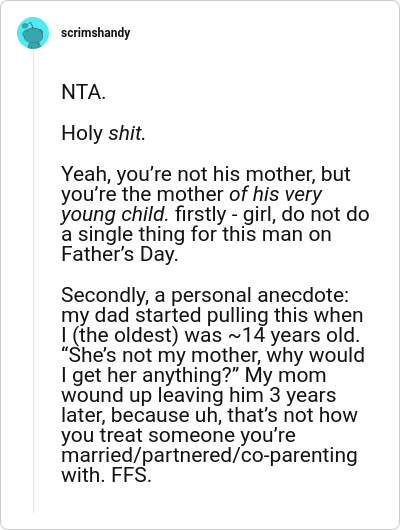The height and width of the screenshot is (530, 400).
Task: Click the italic text 'of his very'
Action: (x=275, y=194)
